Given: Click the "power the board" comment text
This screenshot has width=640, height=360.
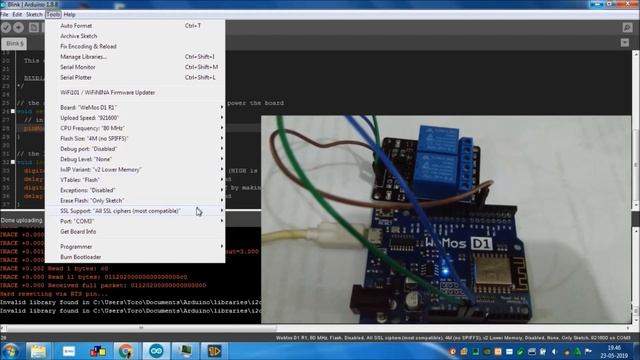Looking at the screenshot, I should point(255,103).
